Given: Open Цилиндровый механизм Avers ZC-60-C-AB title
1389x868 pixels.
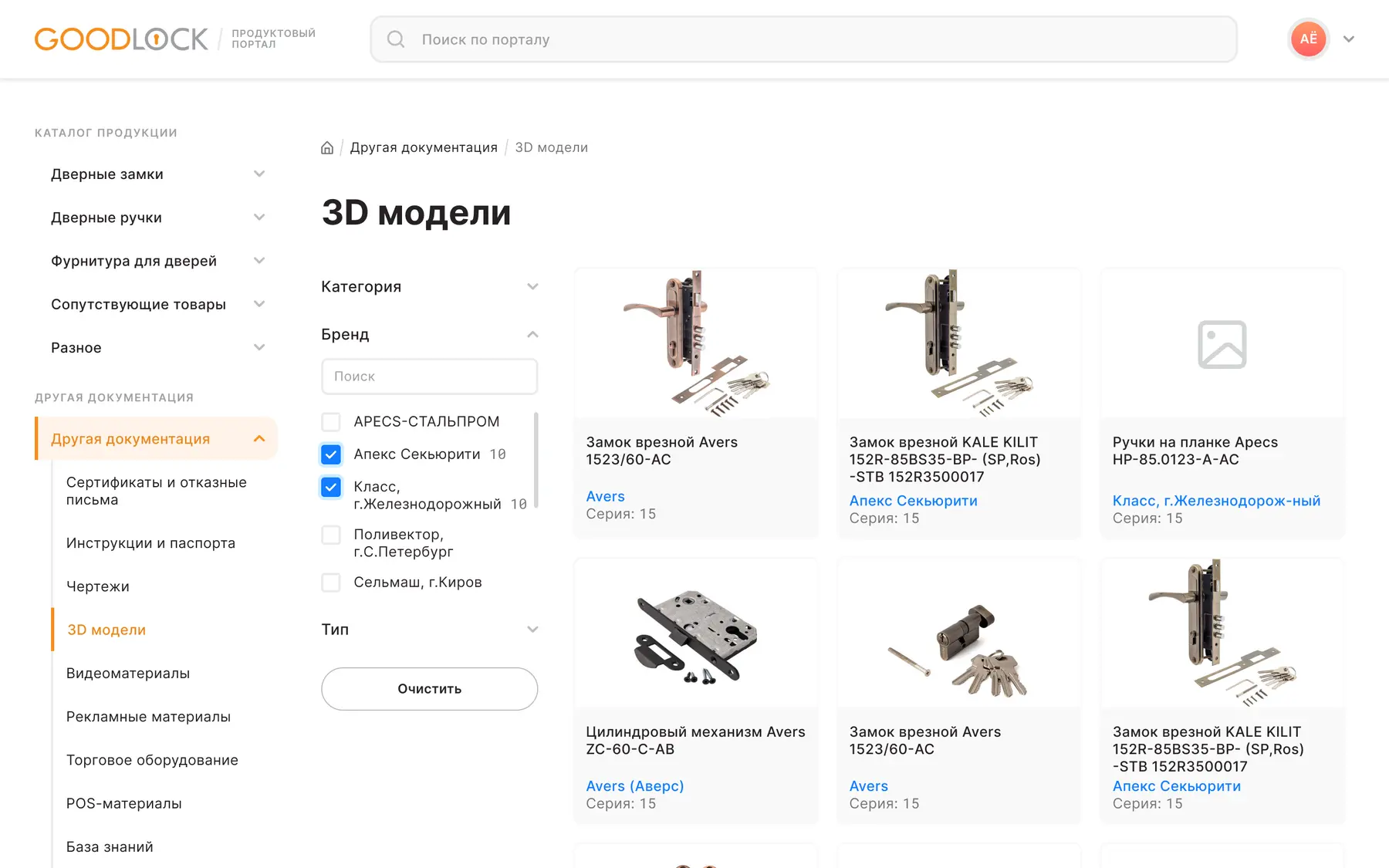Looking at the screenshot, I should pos(695,741).
